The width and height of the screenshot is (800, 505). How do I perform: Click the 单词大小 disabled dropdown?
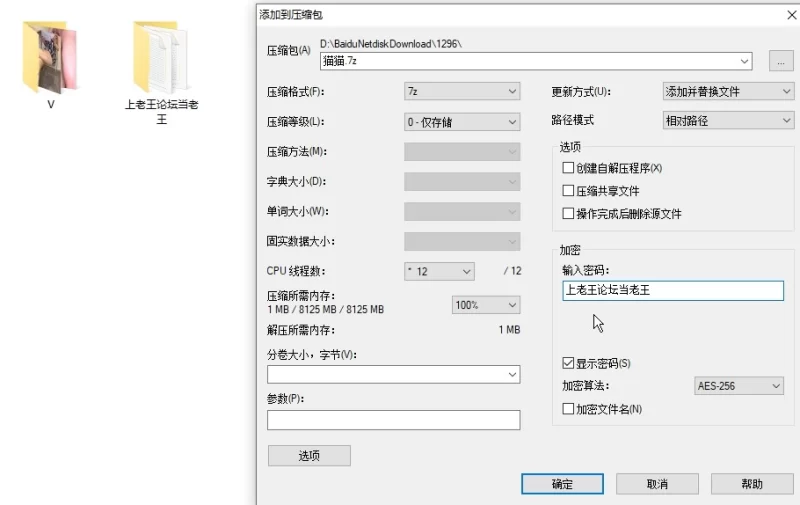(x=462, y=212)
